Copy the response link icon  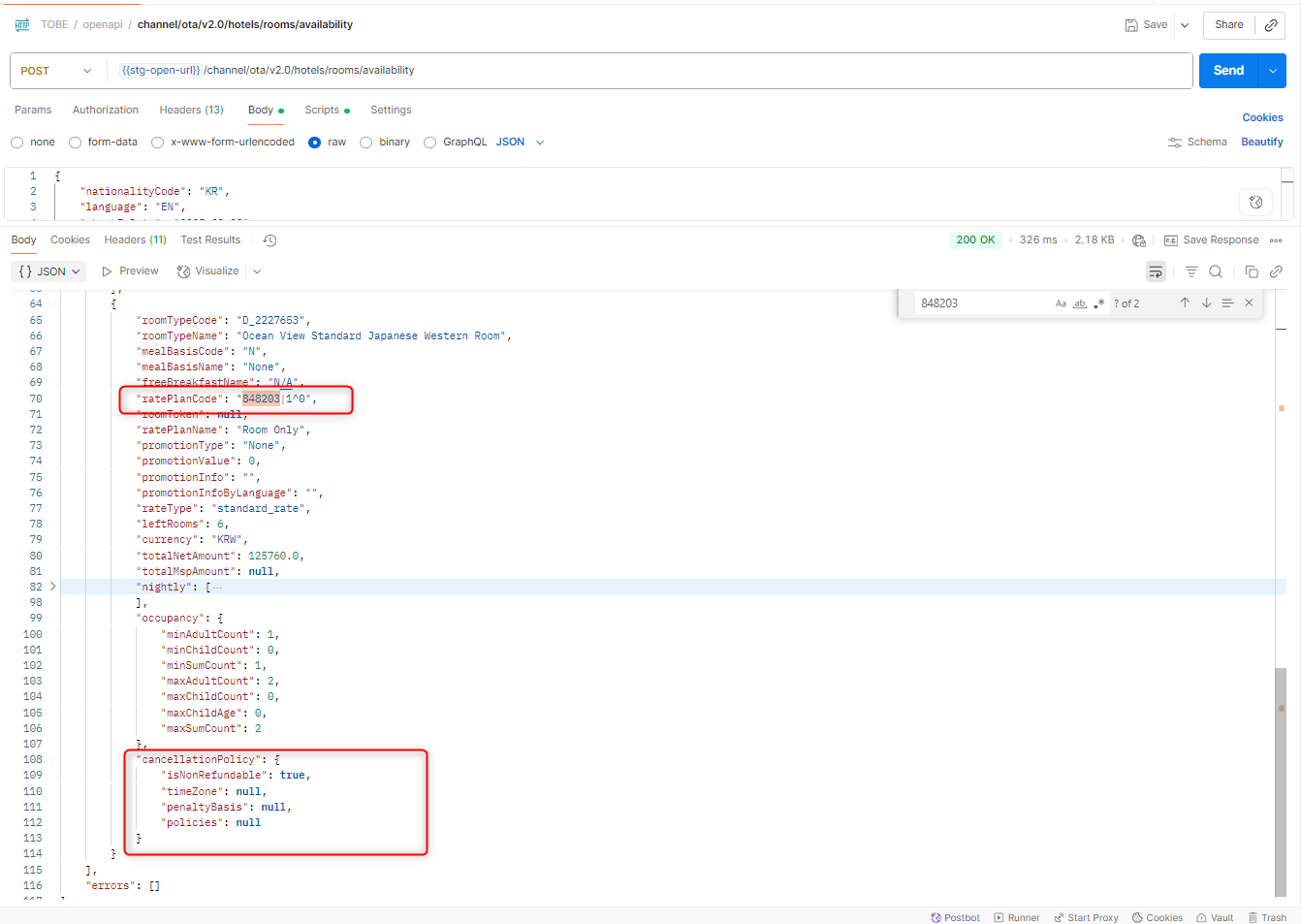point(1276,271)
